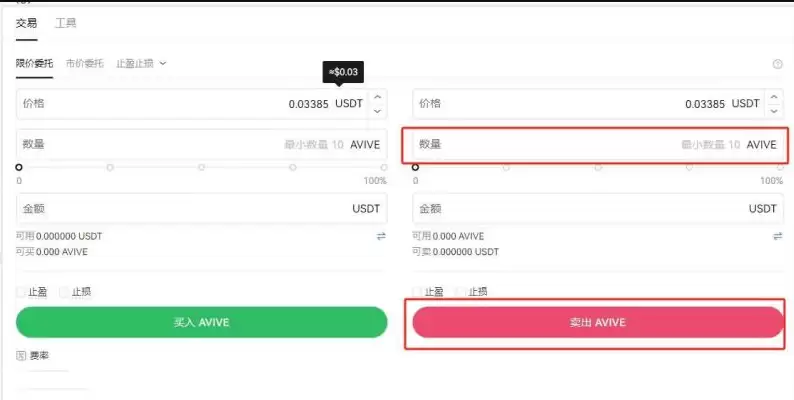Decrease the buy price with down arrow
Screen dimensions: 794x400
377,110
